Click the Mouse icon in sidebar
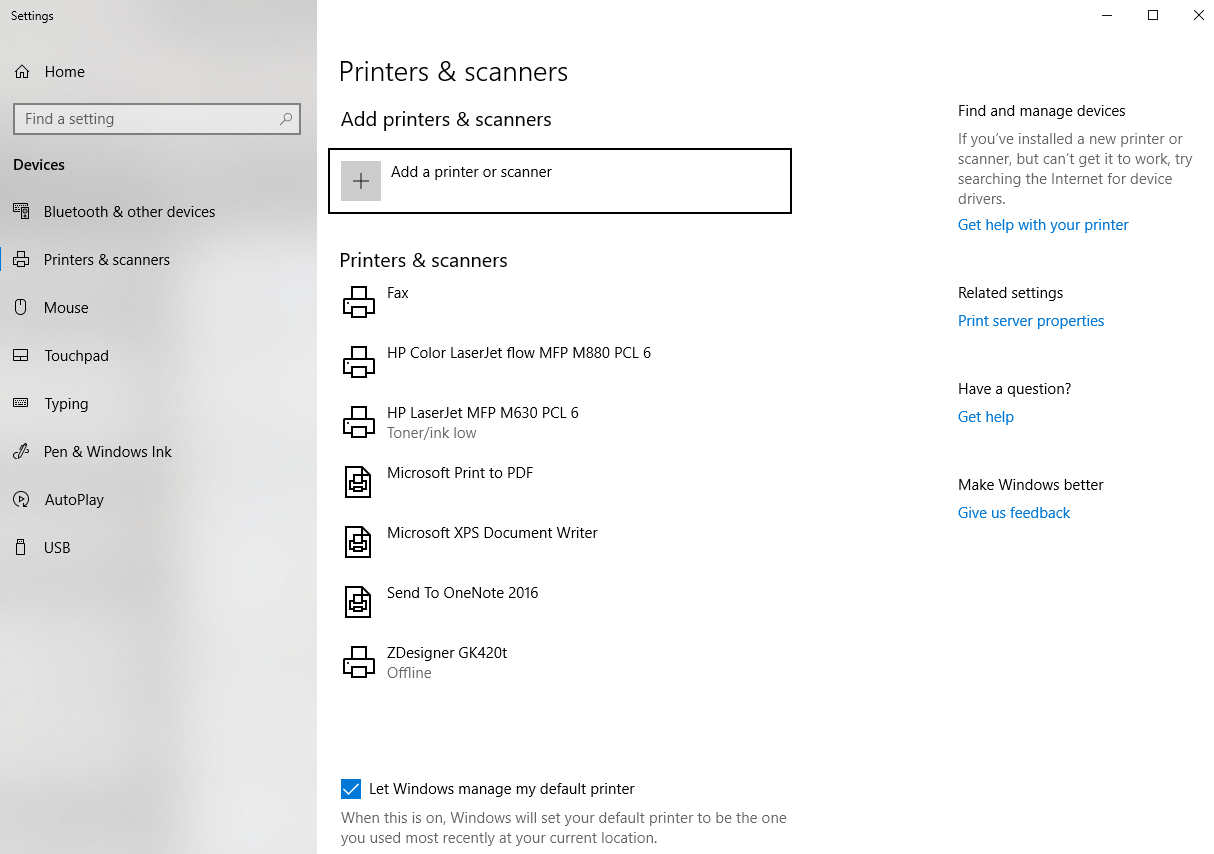Viewport: 1214px width, 854px height. (21, 308)
